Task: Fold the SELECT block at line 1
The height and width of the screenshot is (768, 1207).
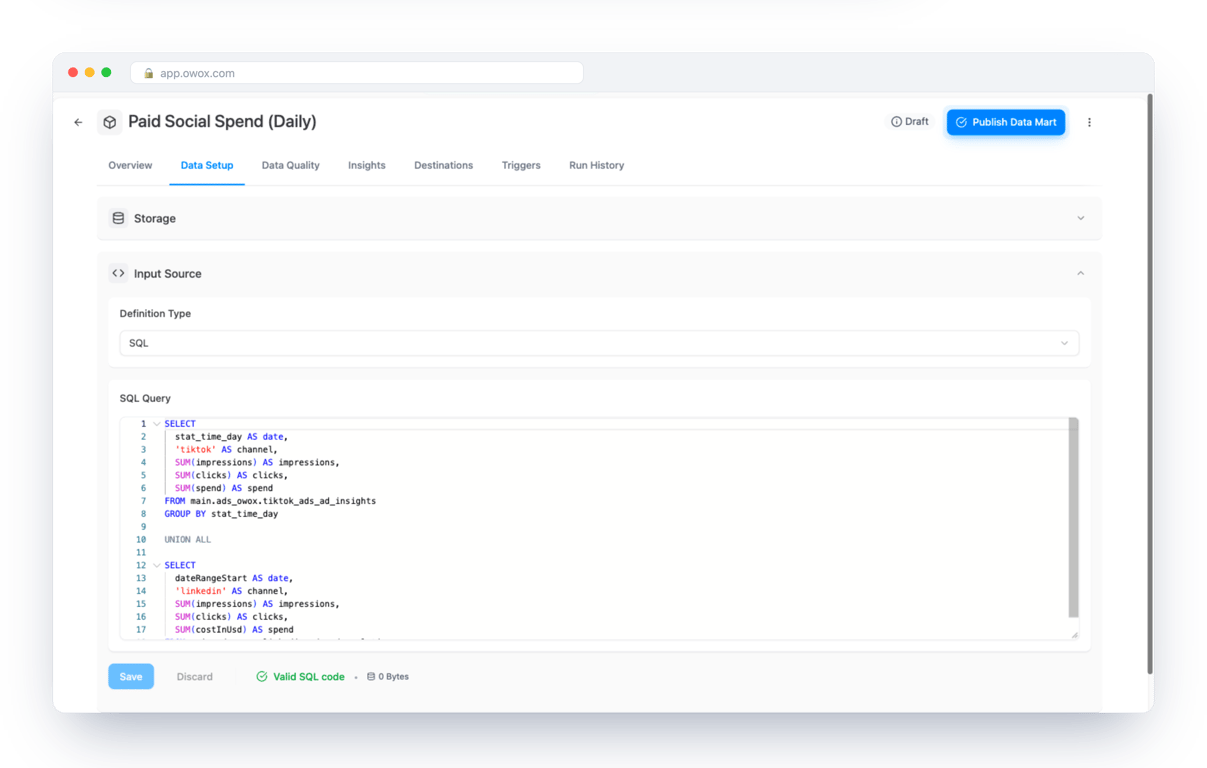Action: click(157, 424)
